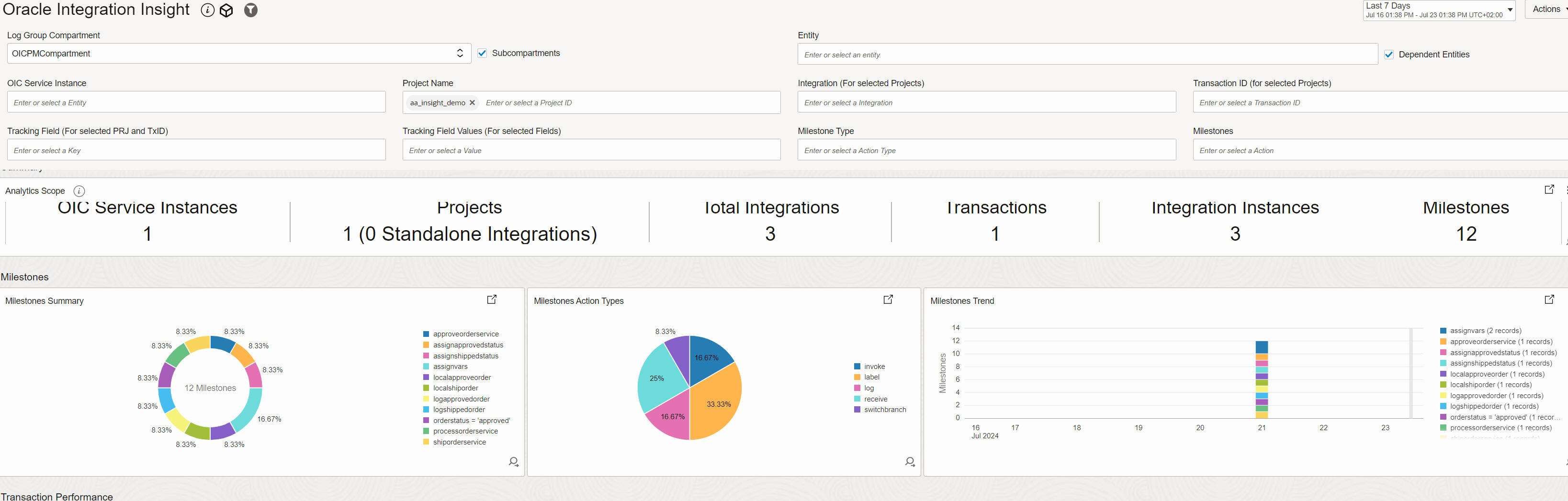Open the Analytics Scope info icon
1568x501 pixels.
tap(79, 191)
